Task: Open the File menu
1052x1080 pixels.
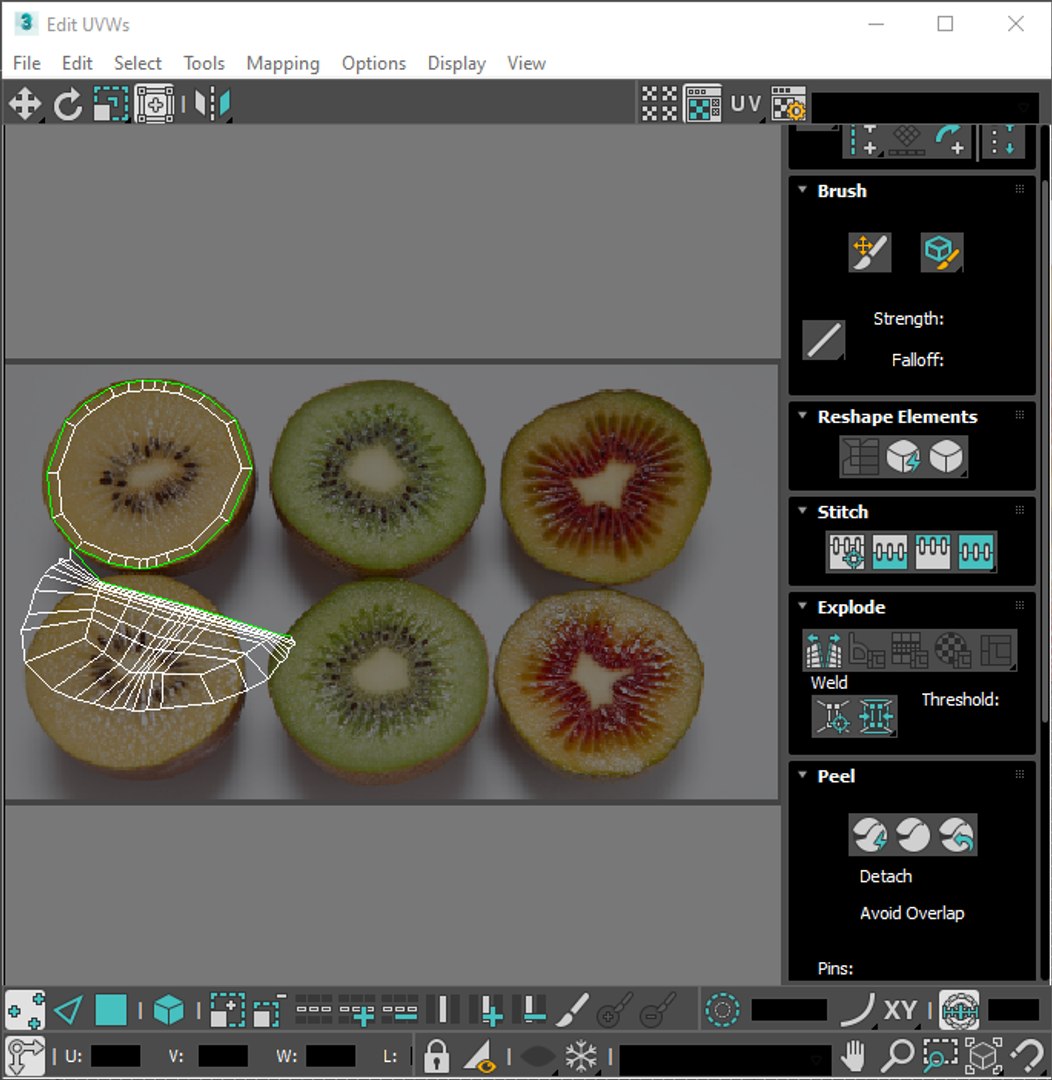Action: [27, 63]
